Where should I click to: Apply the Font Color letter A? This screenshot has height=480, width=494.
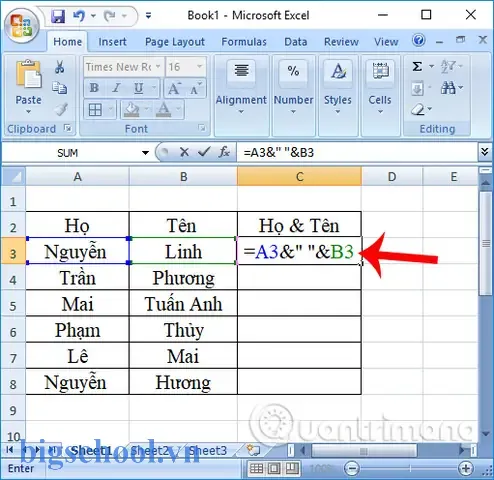[164, 109]
